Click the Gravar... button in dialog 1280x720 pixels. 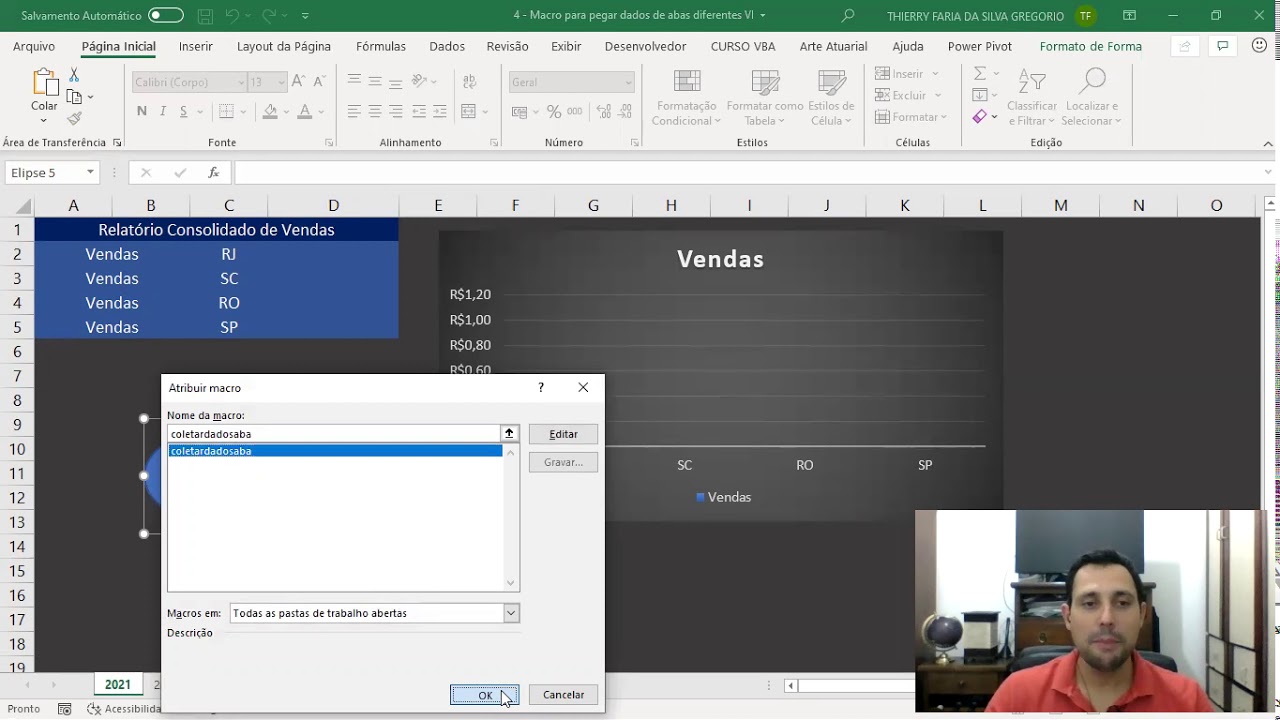click(x=563, y=462)
